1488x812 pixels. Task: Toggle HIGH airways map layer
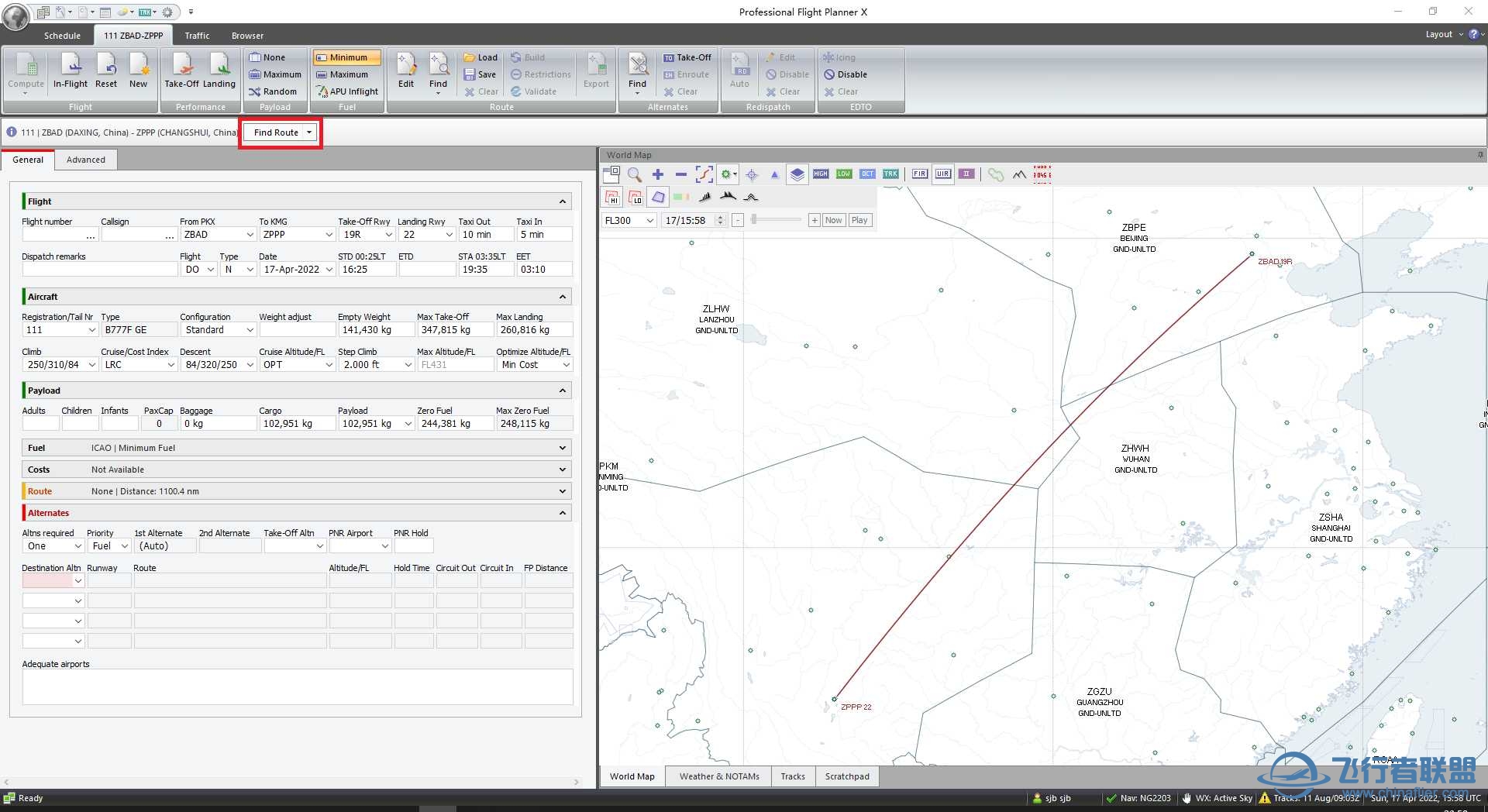821,174
